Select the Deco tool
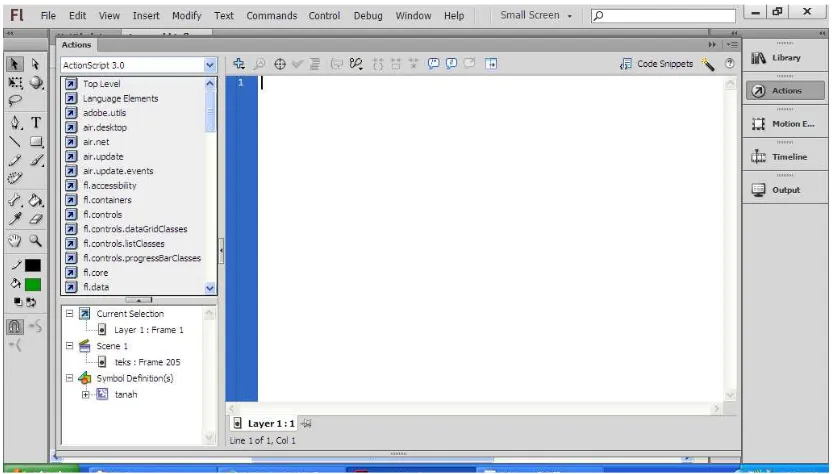Screen dimensions: 832x474 coord(15,178)
